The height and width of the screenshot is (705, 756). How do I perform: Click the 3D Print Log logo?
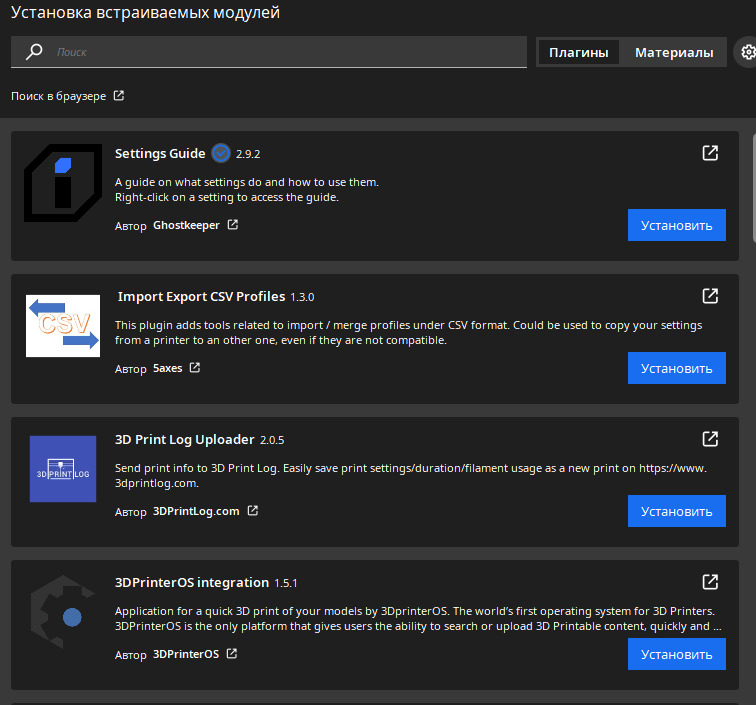pos(63,469)
